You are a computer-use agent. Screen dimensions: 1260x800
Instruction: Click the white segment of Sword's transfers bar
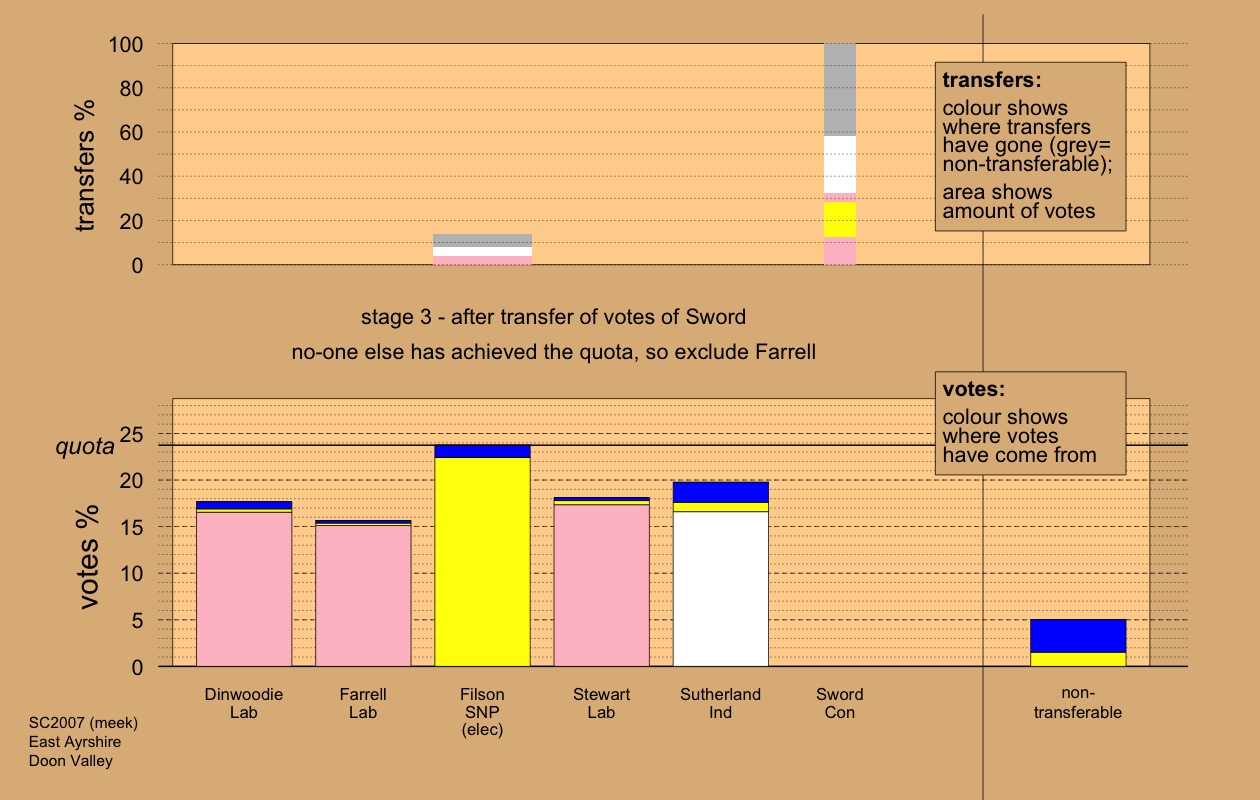(x=840, y=164)
